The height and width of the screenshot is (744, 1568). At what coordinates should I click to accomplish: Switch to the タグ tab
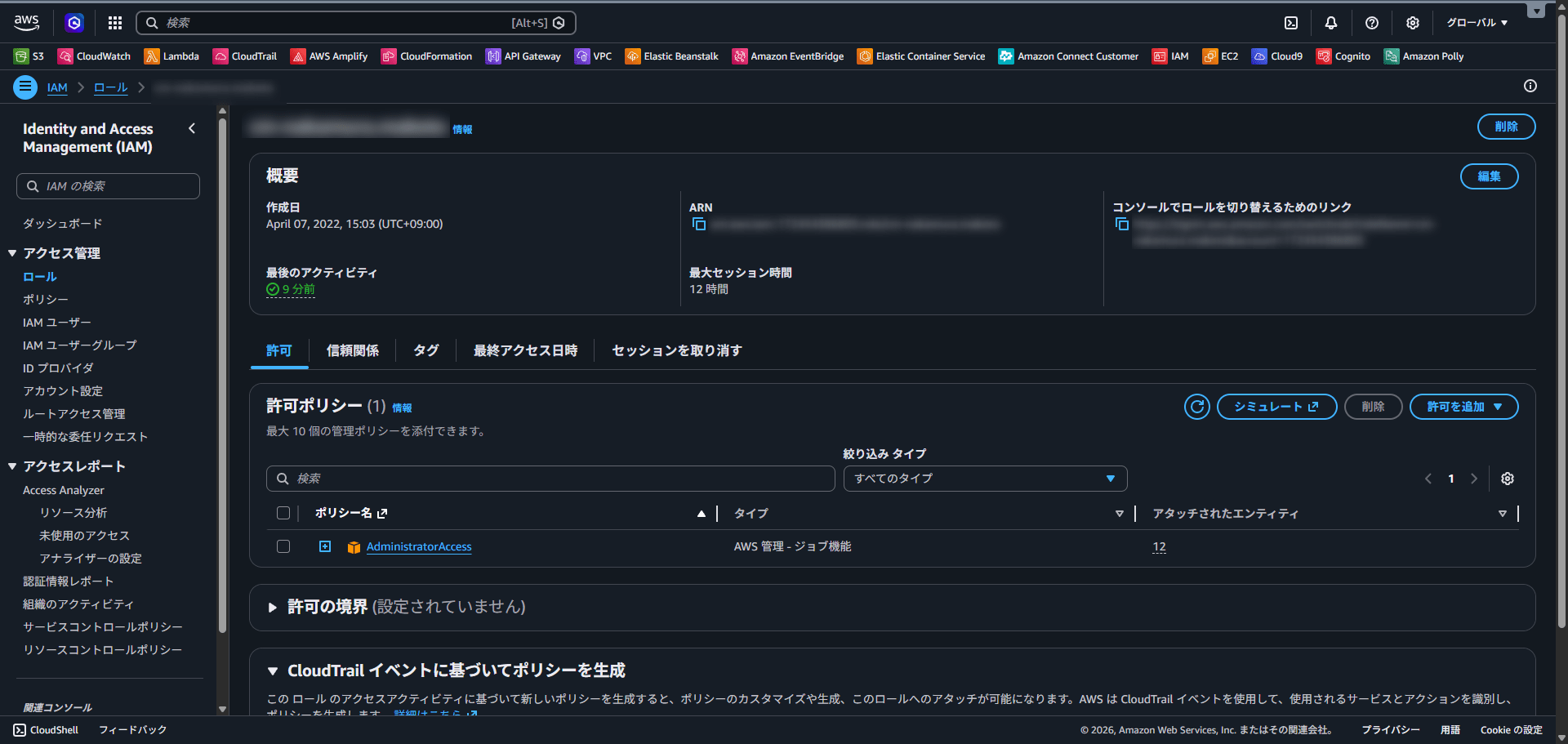tap(426, 350)
